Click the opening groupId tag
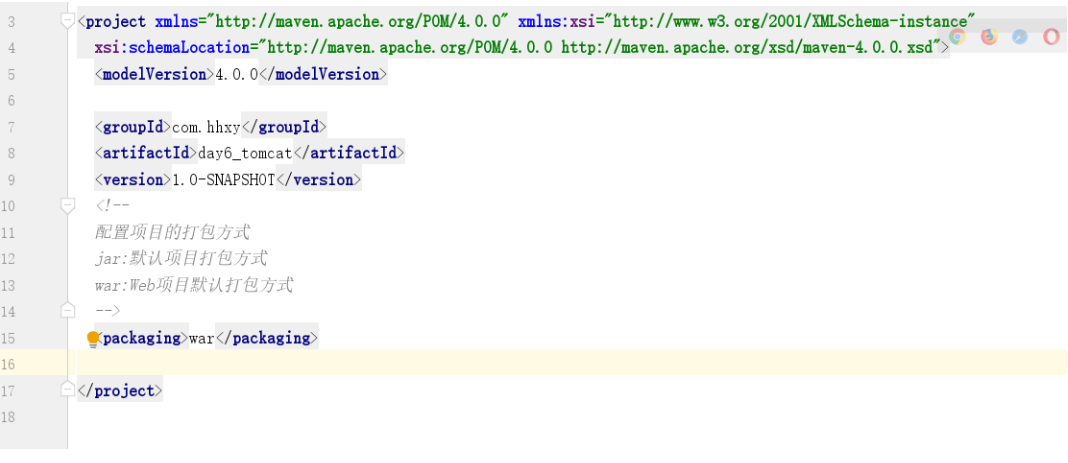 click(x=133, y=127)
